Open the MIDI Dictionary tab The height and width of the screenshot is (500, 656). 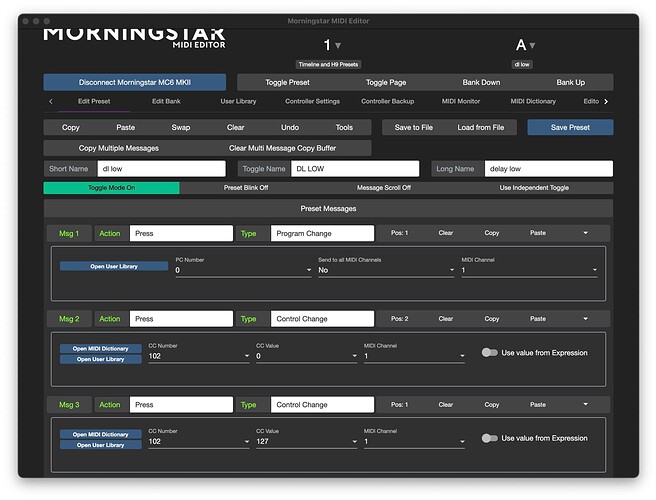[533, 101]
